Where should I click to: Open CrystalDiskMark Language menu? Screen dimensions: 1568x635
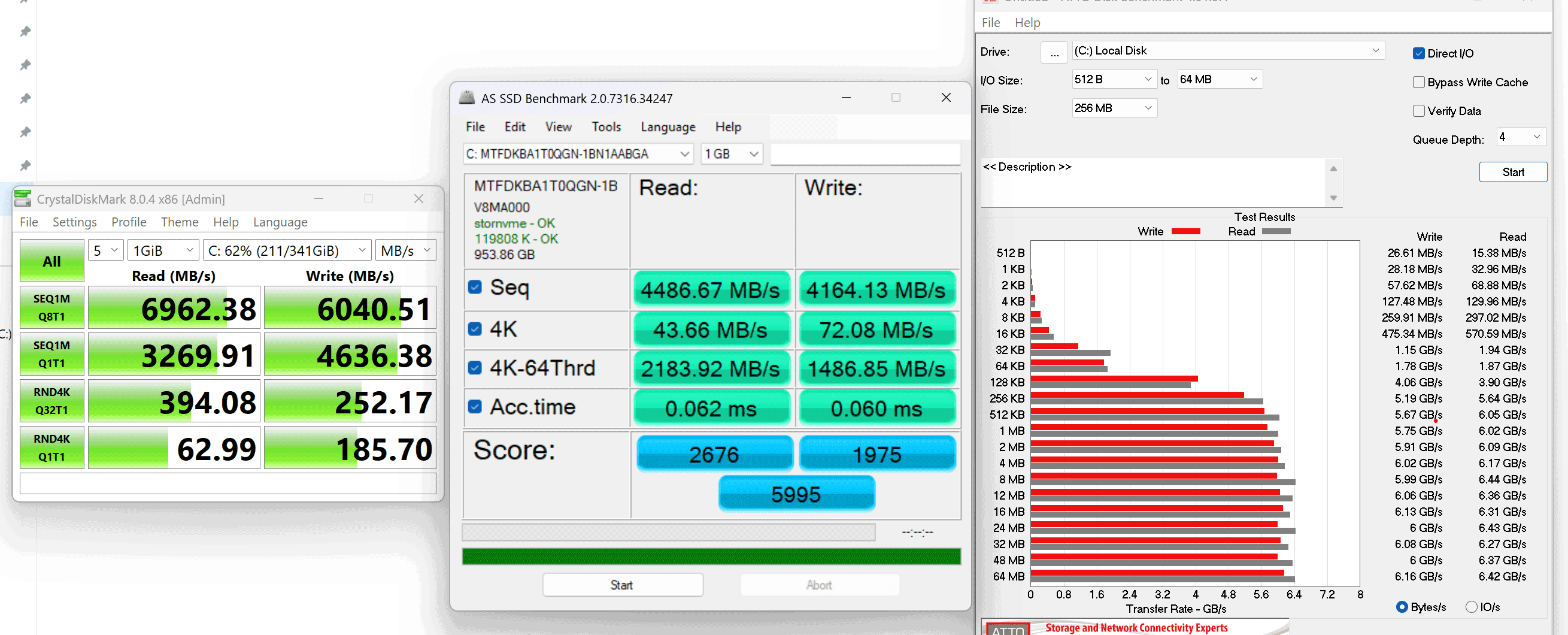point(280,222)
